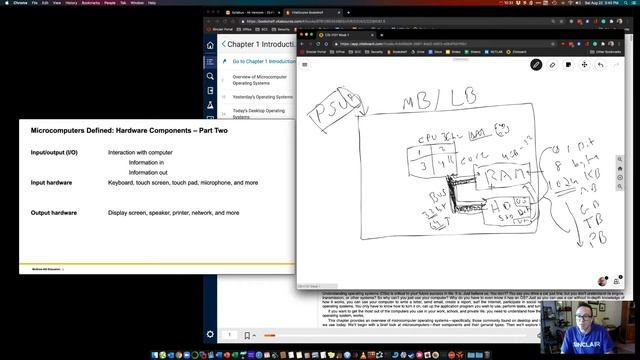The image size is (640, 360).
Task: Click the home view icon on whiteboard side panel
Action: click(620, 169)
